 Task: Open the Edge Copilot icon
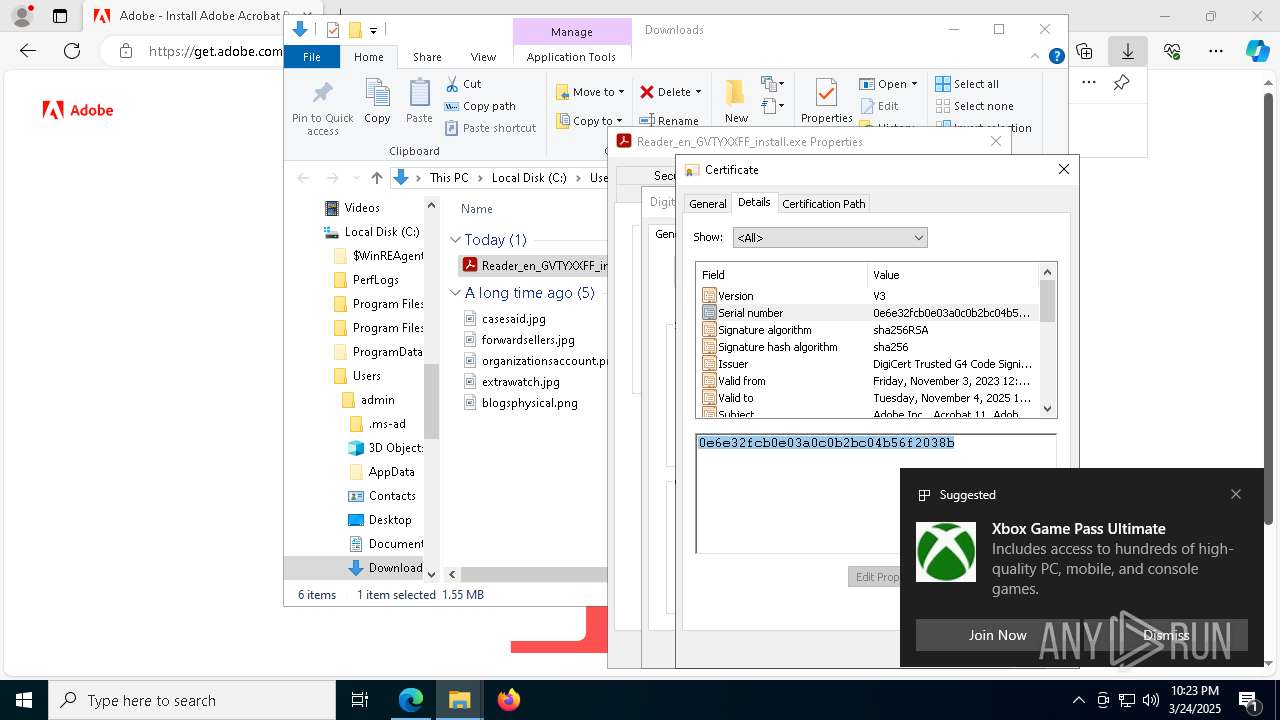pyautogui.click(x=1257, y=51)
